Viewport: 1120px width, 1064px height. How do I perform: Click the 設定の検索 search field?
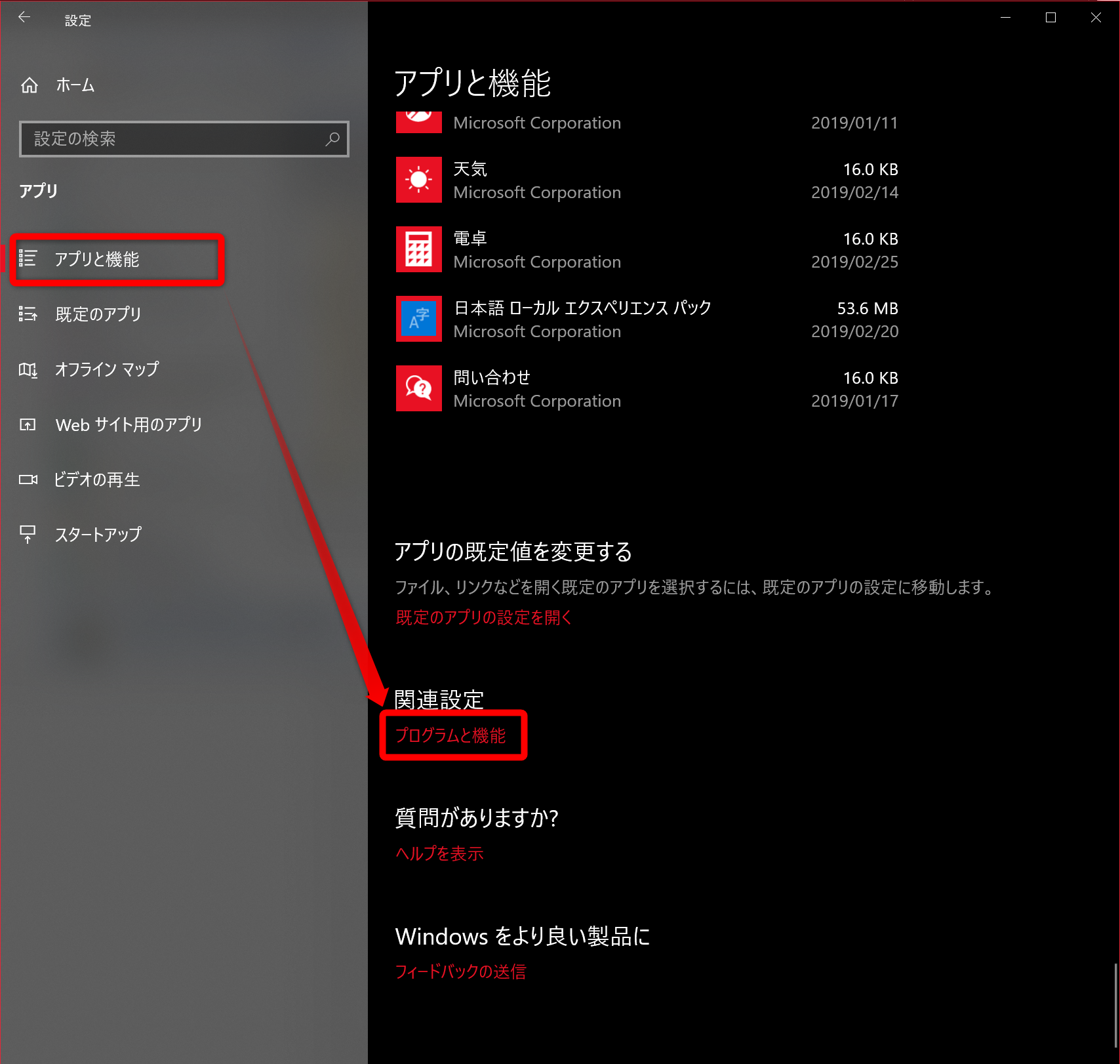pyautogui.click(x=184, y=139)
